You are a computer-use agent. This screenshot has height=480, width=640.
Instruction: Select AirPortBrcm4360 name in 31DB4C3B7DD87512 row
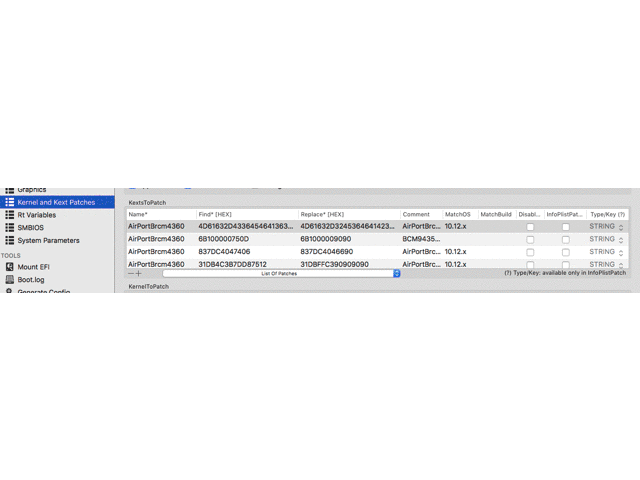[156, 264]
